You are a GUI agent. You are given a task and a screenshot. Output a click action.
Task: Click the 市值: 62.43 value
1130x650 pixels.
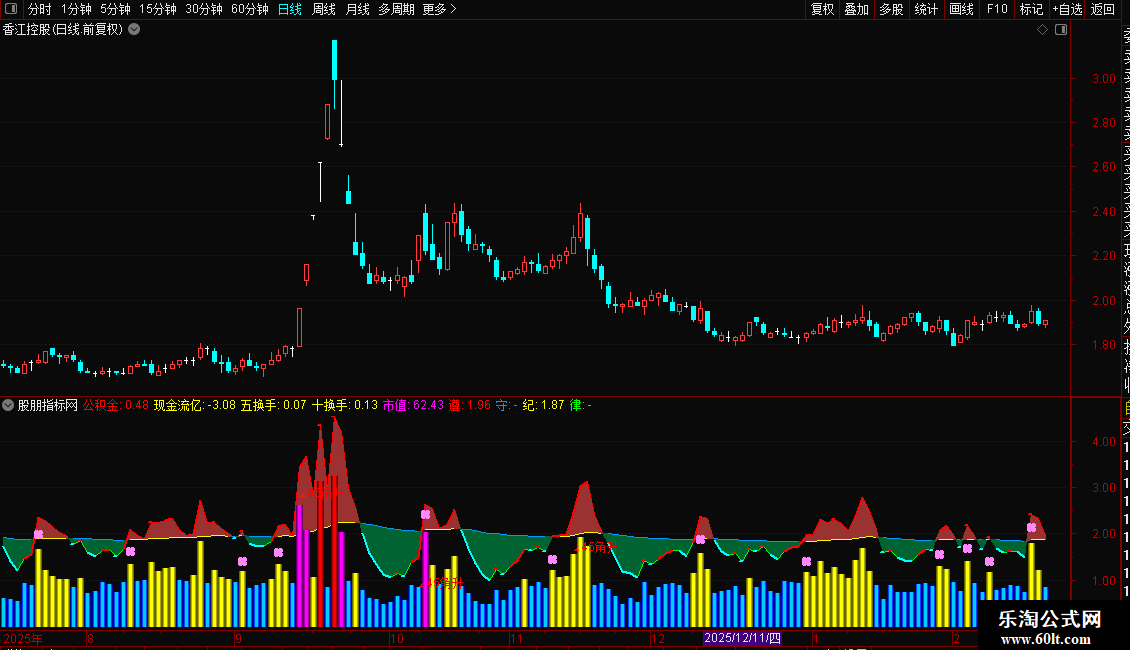point(413,405)
